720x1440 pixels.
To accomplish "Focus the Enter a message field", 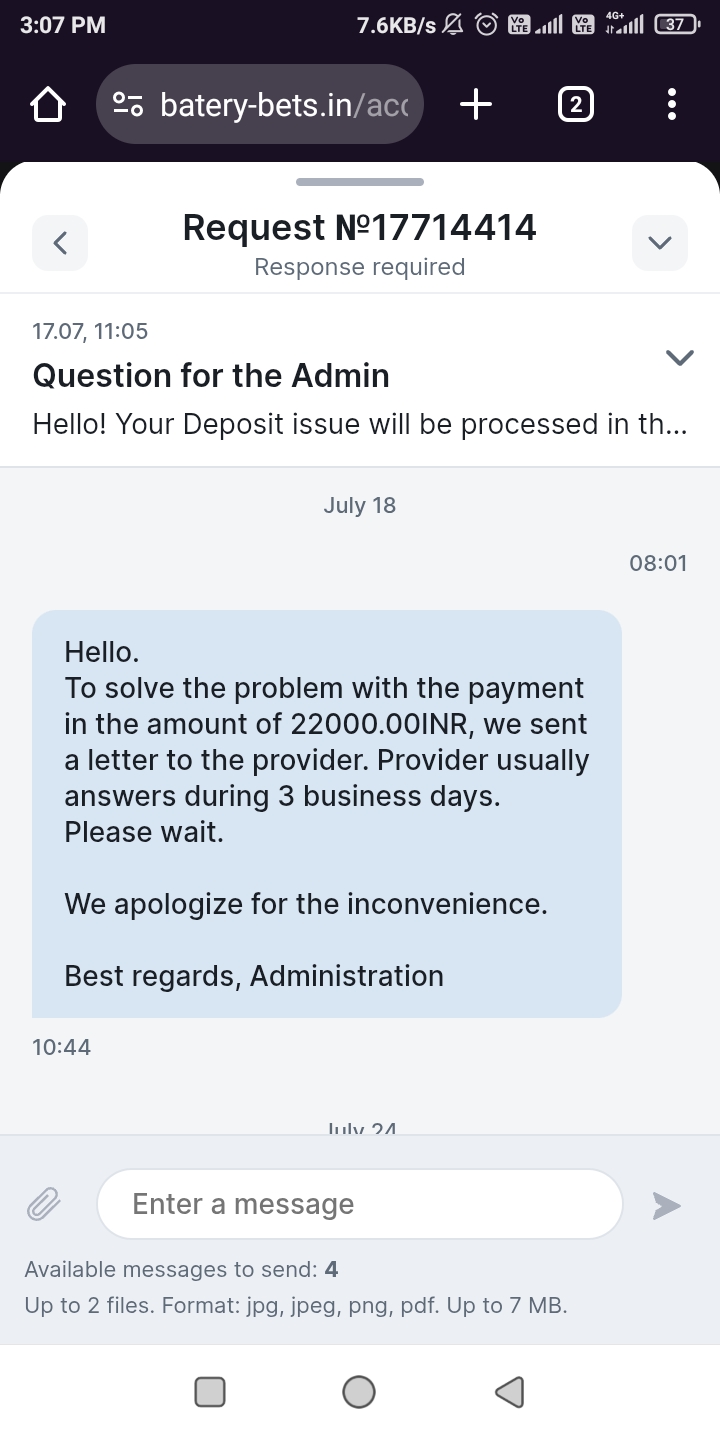I will point(360,1204).
